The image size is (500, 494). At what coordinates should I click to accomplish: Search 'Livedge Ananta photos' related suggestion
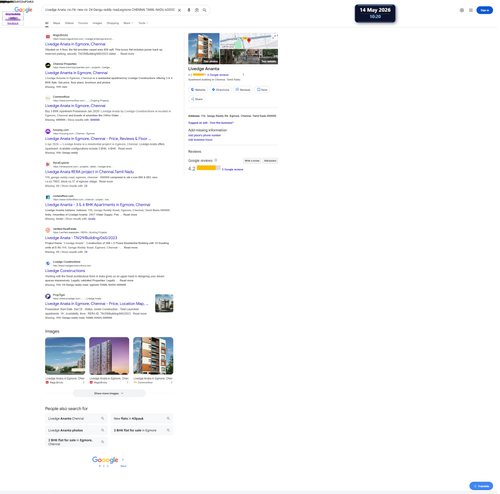coord(76,430)
